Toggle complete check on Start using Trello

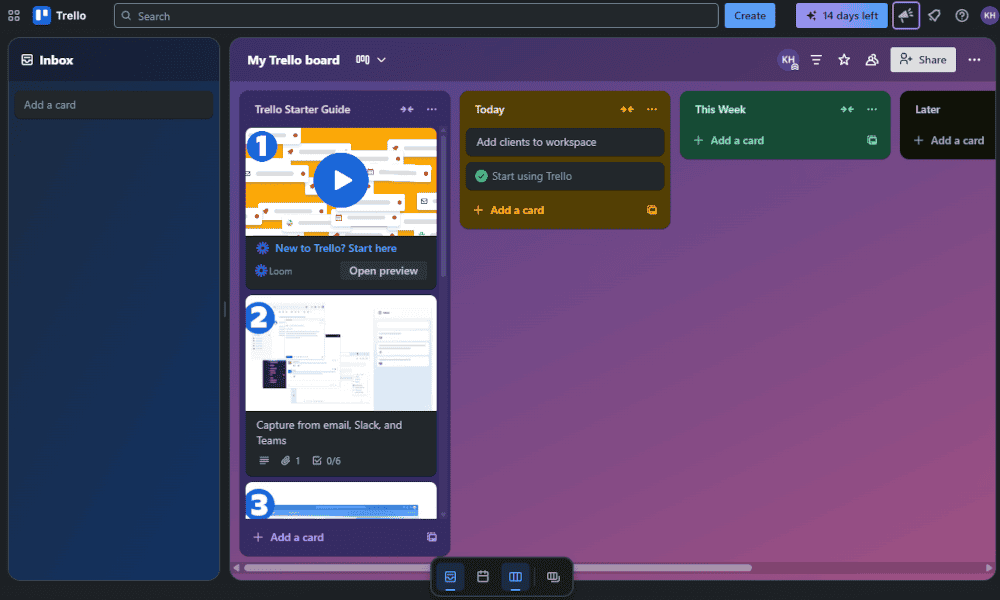482,176
